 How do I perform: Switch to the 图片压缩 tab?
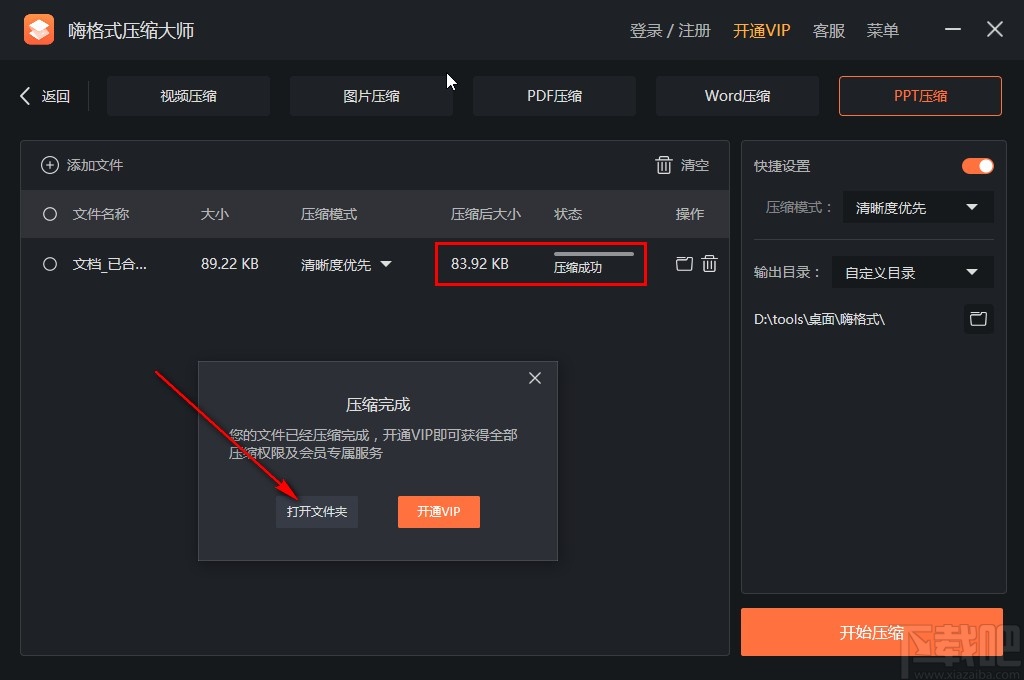(x=372, y=96)
